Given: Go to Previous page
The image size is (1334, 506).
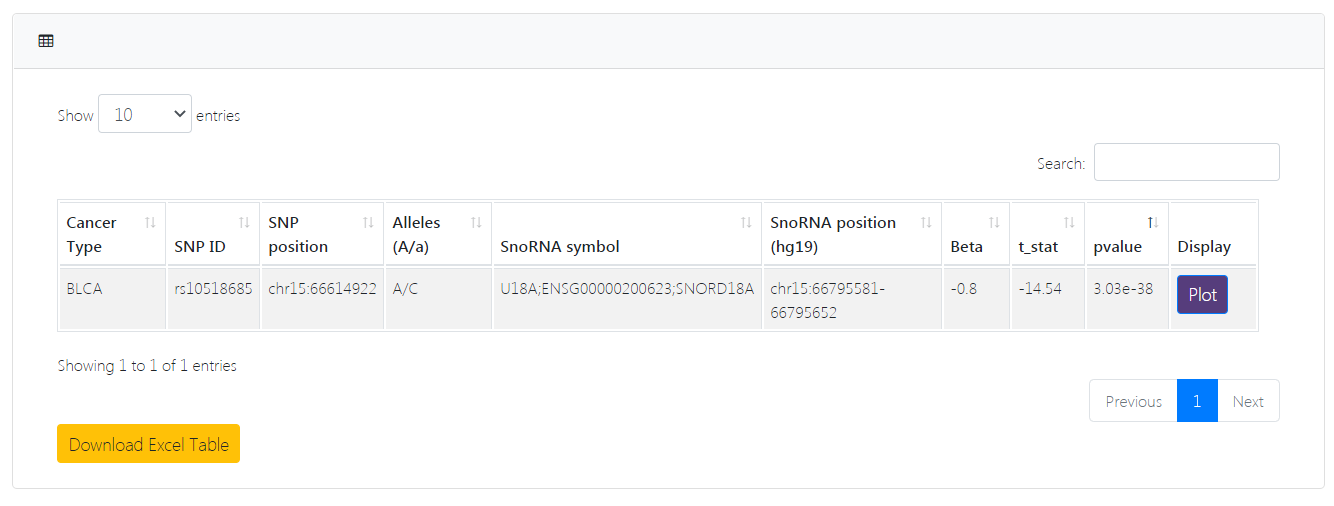Looking at the screenshot, I should 1133,401.
